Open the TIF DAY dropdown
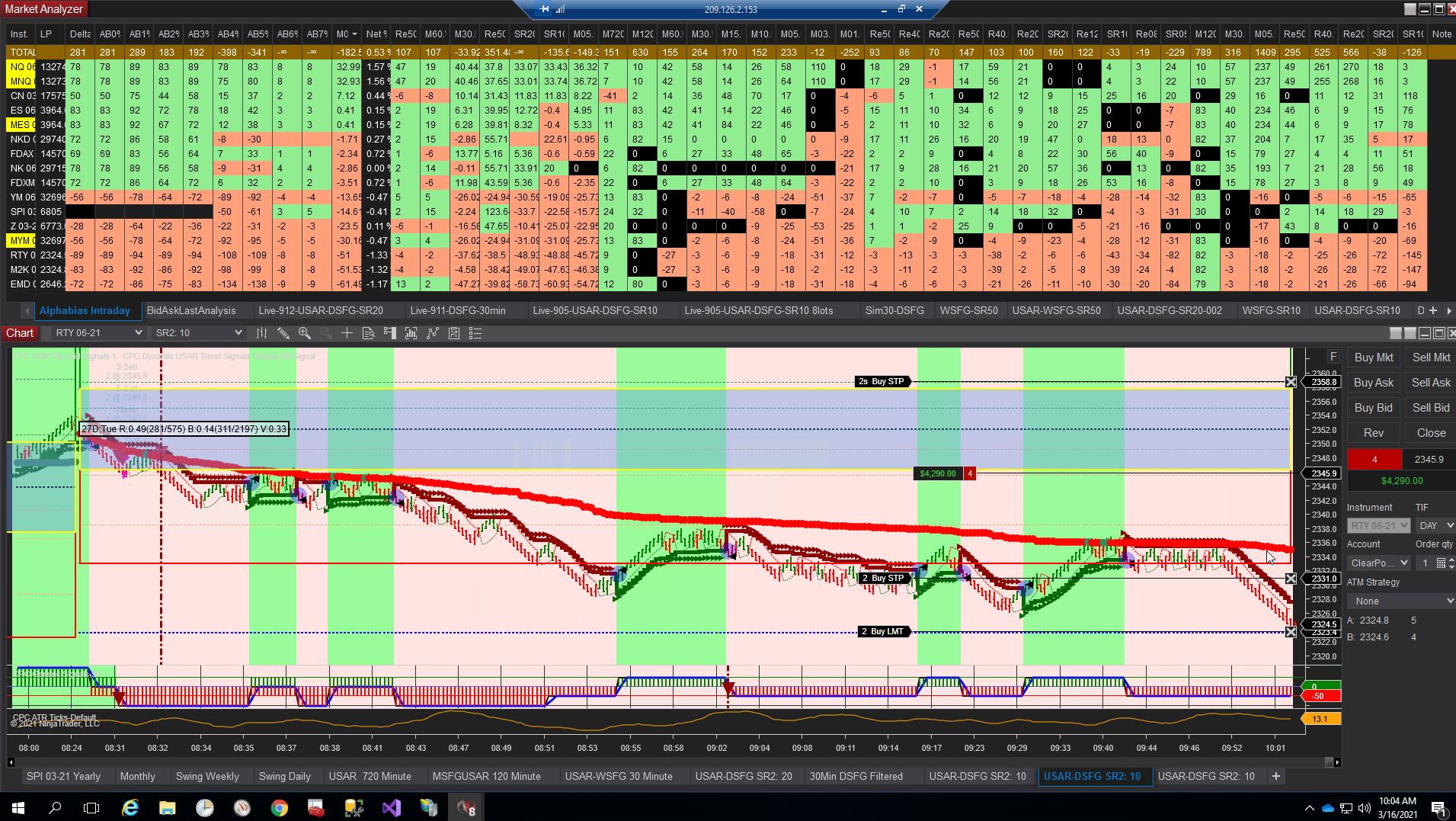 (x=1435, y=525)
